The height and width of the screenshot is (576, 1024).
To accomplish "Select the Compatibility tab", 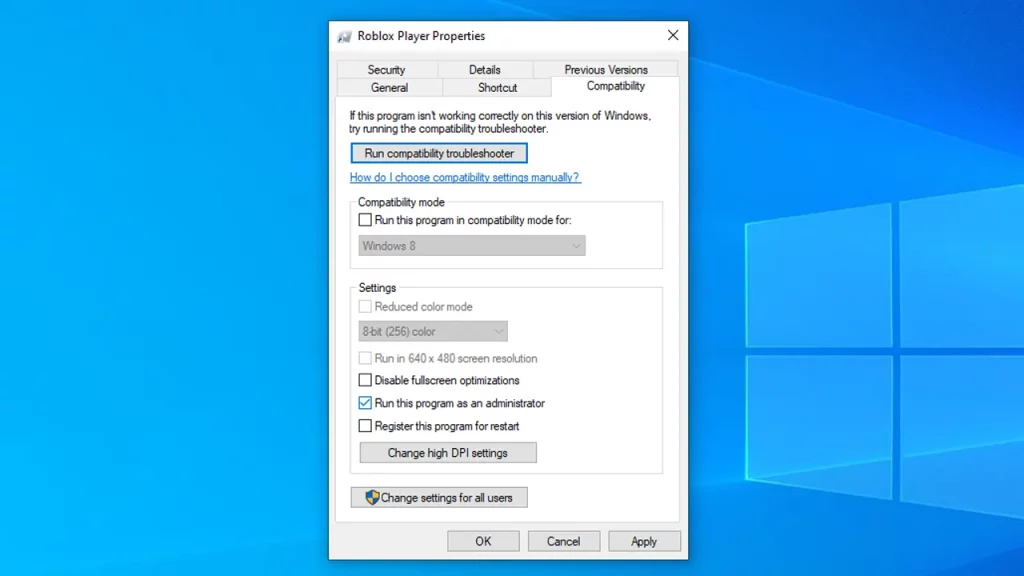I will 615,86.
